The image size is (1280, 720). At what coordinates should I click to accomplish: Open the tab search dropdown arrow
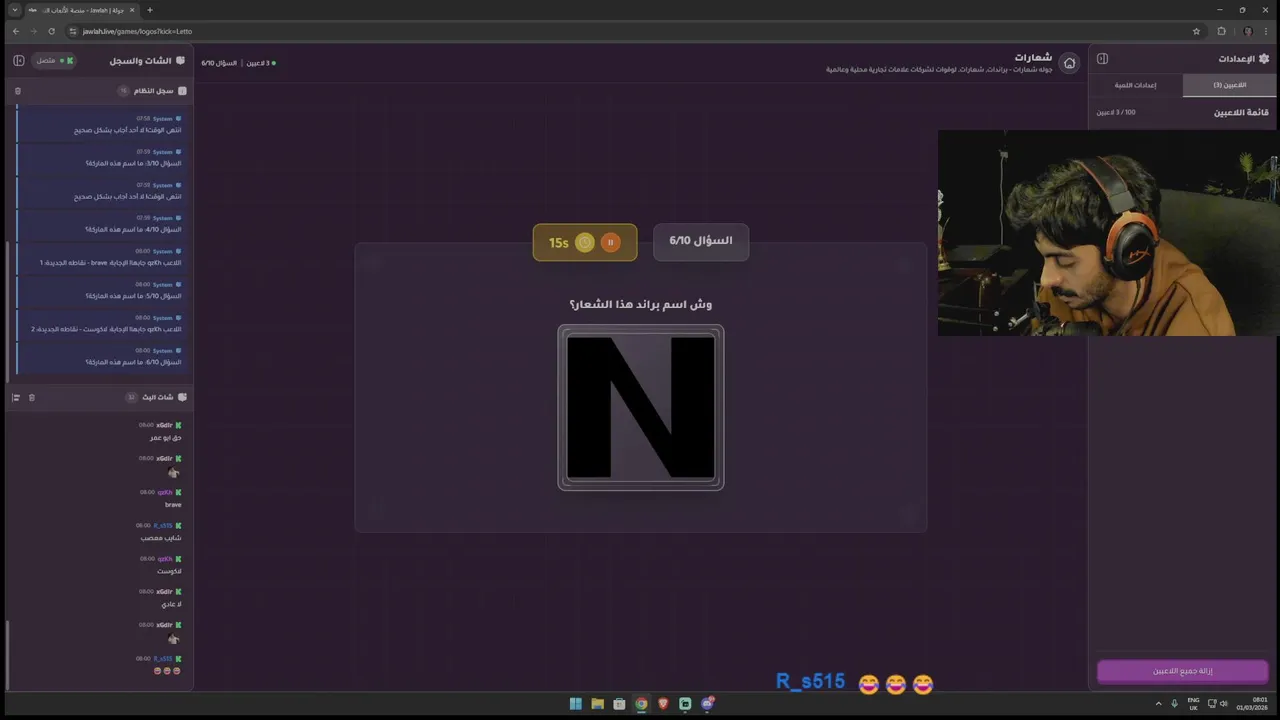click(x=14, y=10)
